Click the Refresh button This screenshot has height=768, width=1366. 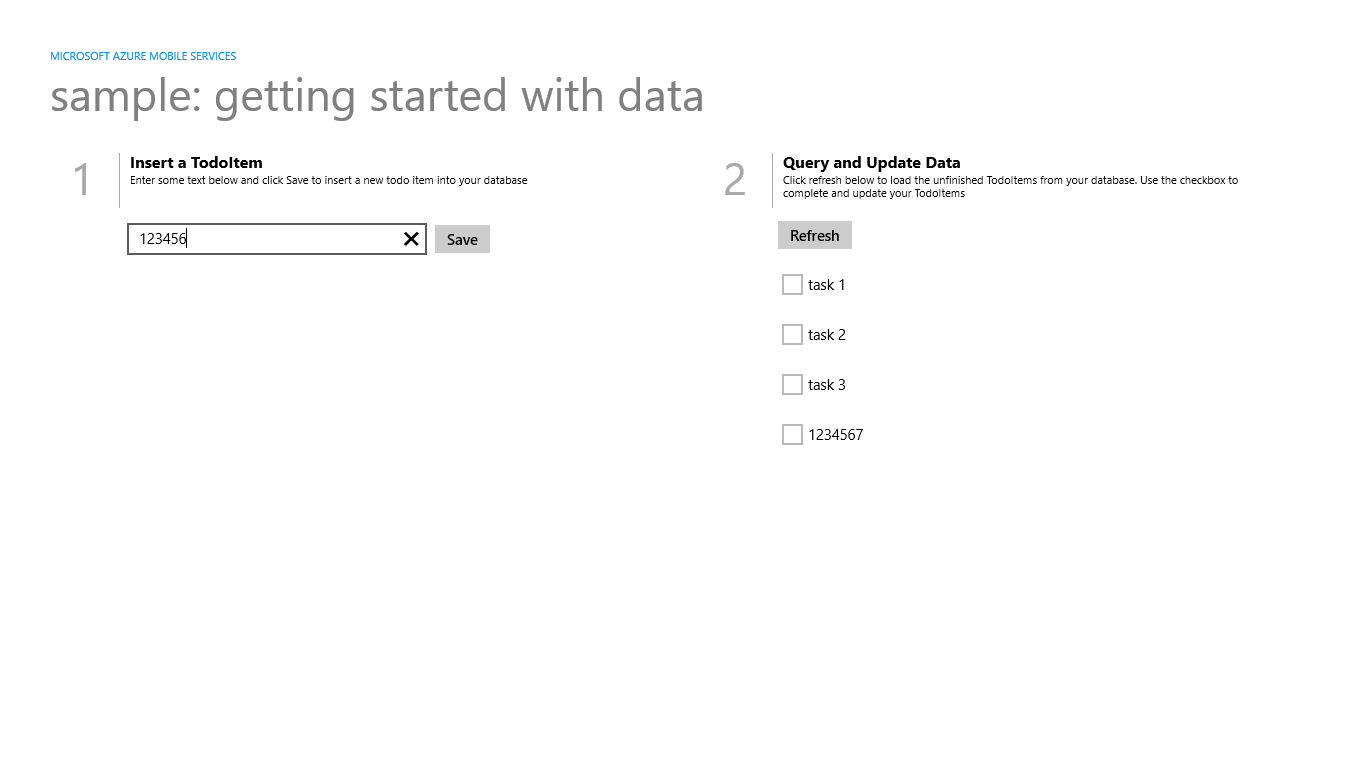coord(815,235)
